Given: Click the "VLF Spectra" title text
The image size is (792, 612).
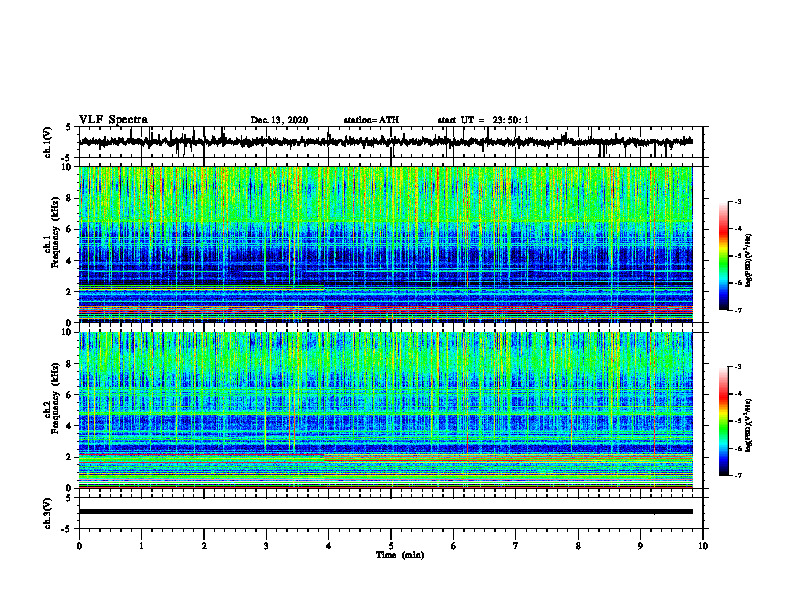Looking at the screenshot, I should [x=113, y=120].
